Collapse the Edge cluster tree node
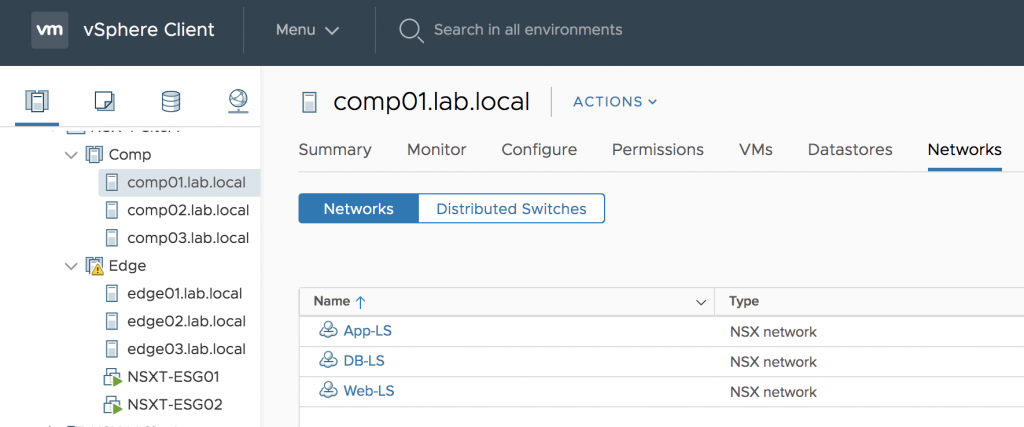Screen dimensions: 1024x427 [72, 266]
